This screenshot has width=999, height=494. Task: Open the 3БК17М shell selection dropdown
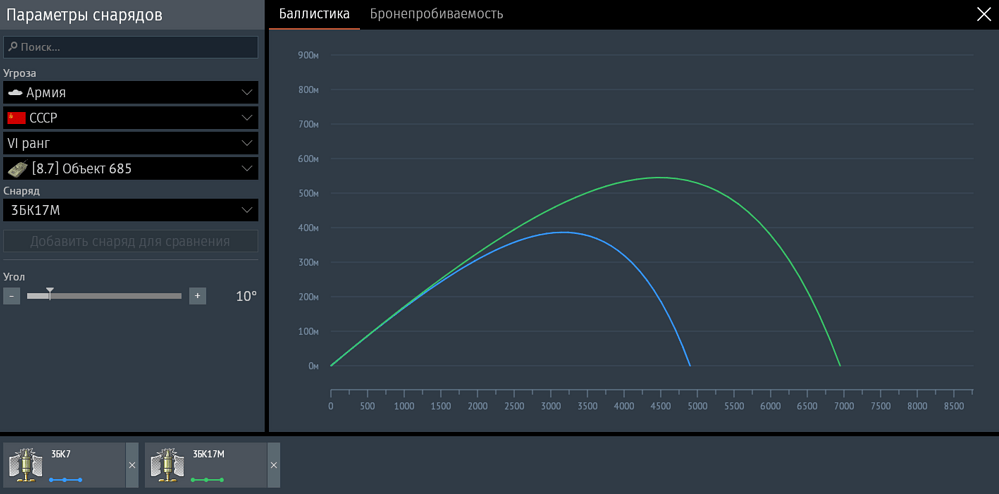pos(247,210)
